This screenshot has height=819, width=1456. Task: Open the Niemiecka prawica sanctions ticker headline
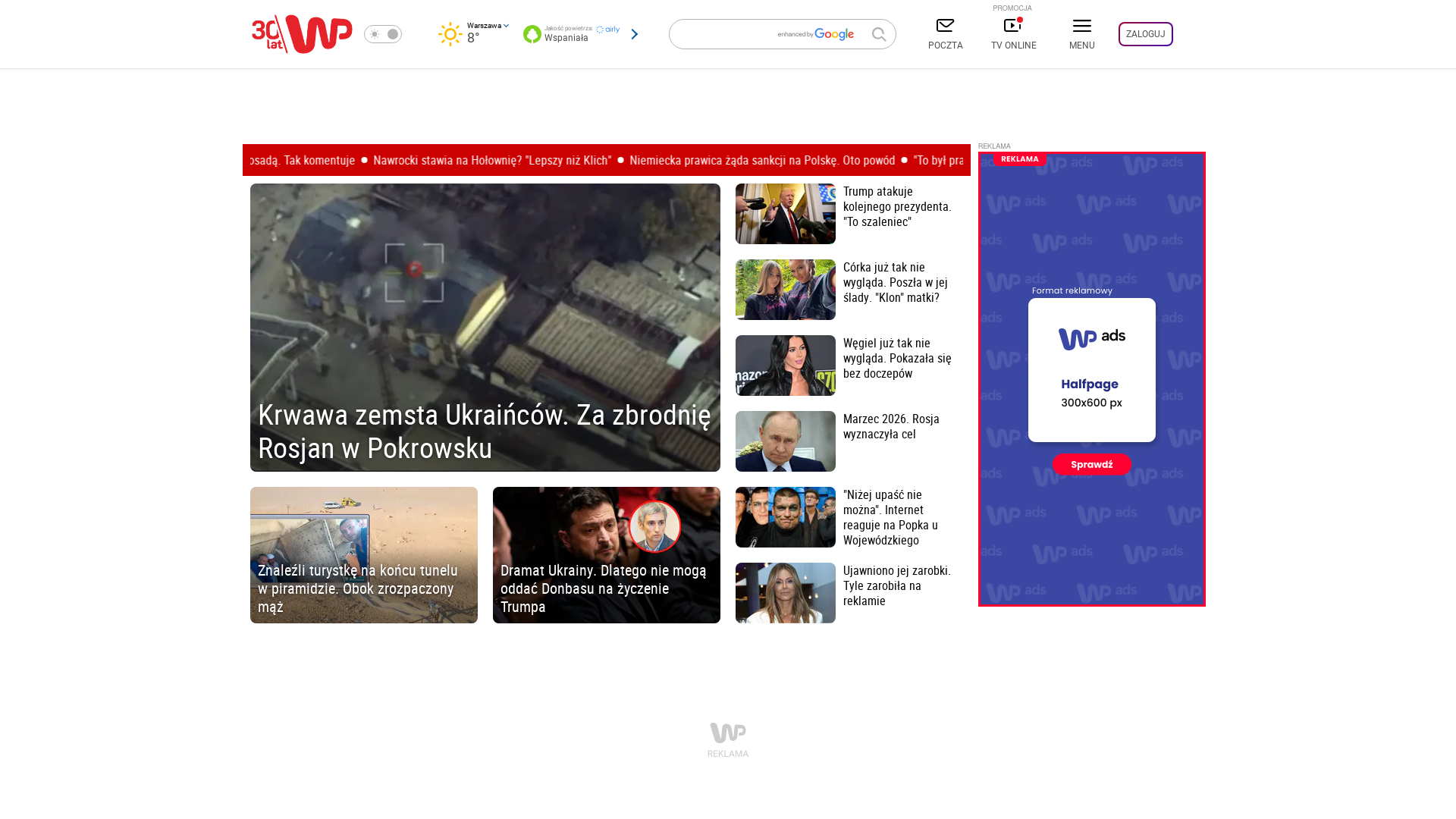(x=761, y=161)
